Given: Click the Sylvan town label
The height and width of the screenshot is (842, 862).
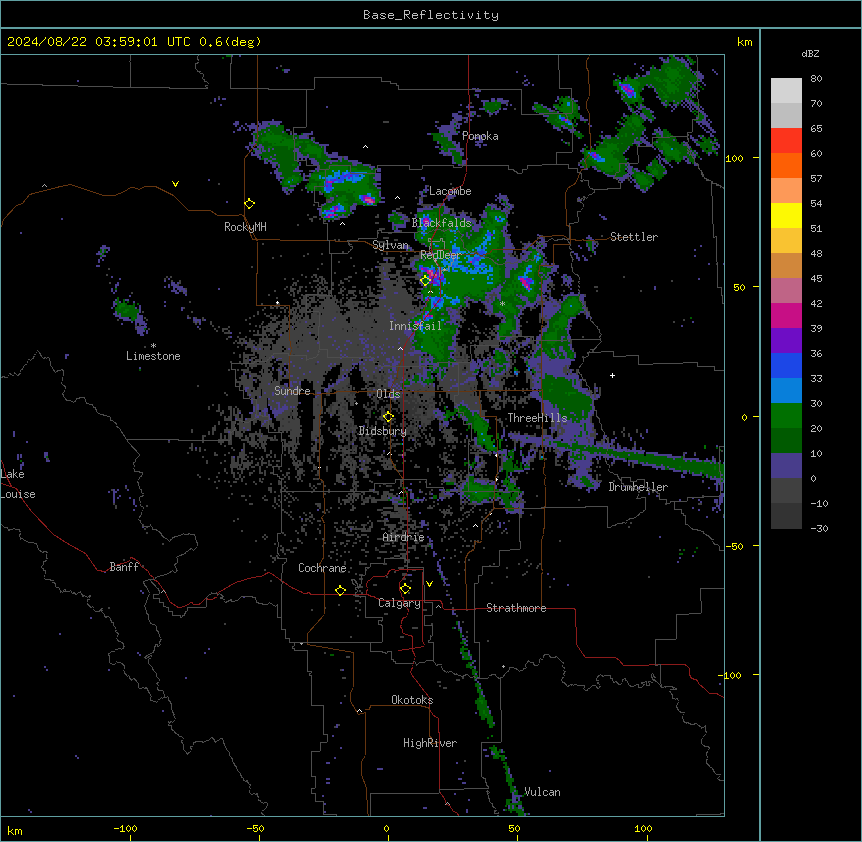Looking at the screenshot, I should point(390,245).
